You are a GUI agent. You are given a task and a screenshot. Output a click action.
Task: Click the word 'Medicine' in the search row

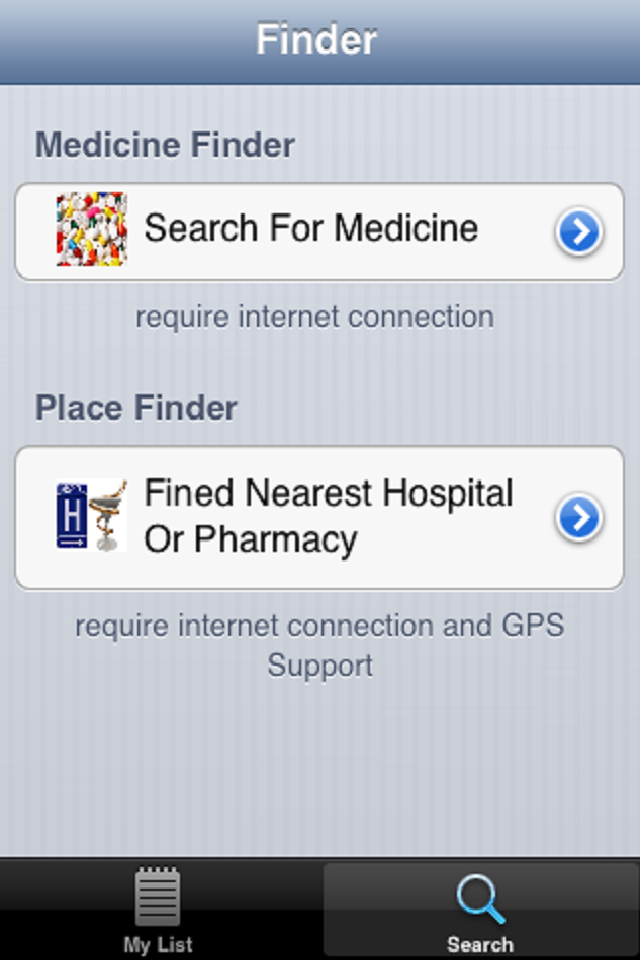click(406, 229)
